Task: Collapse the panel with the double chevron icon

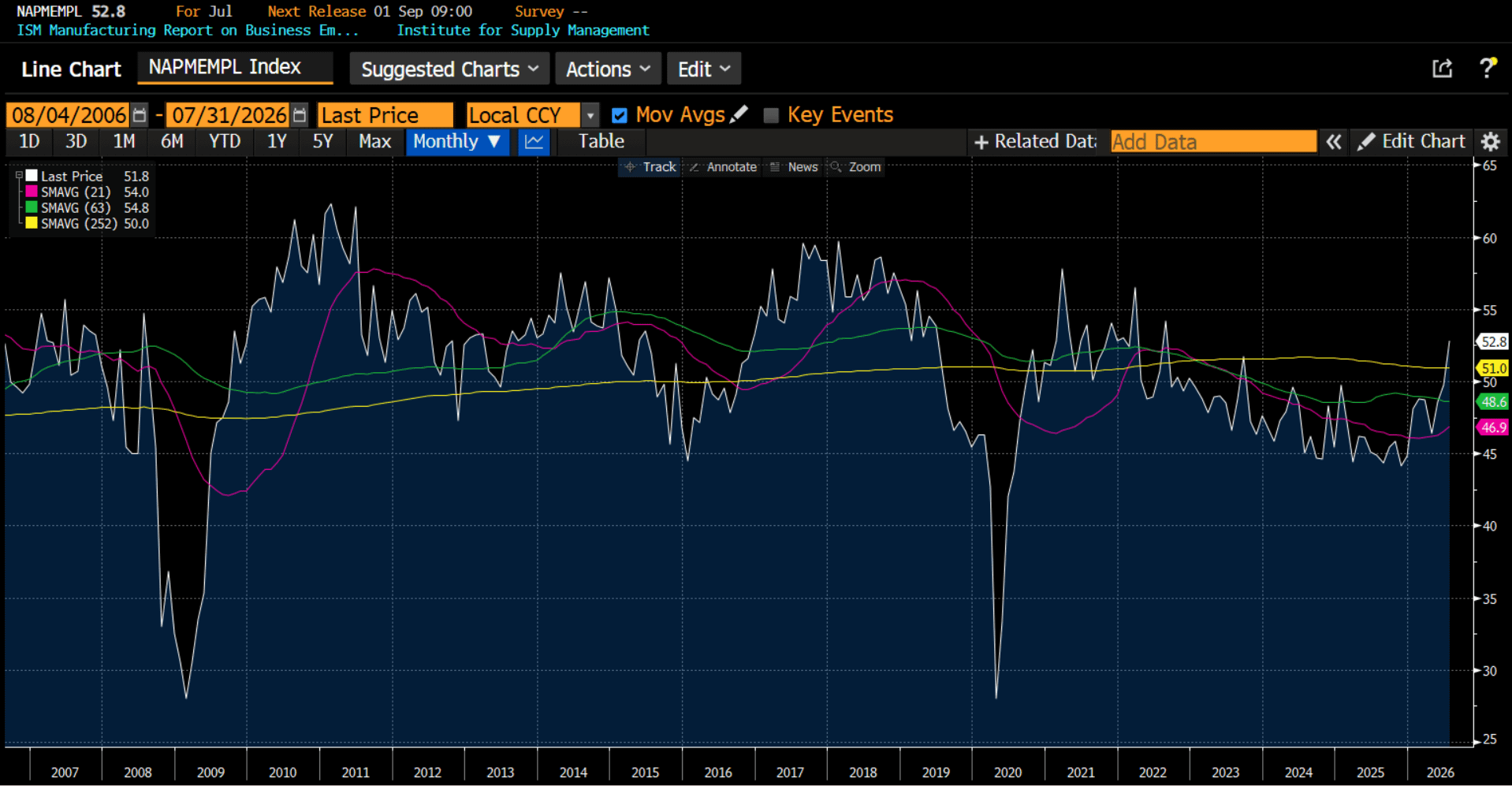Action: coord(1333,142)
